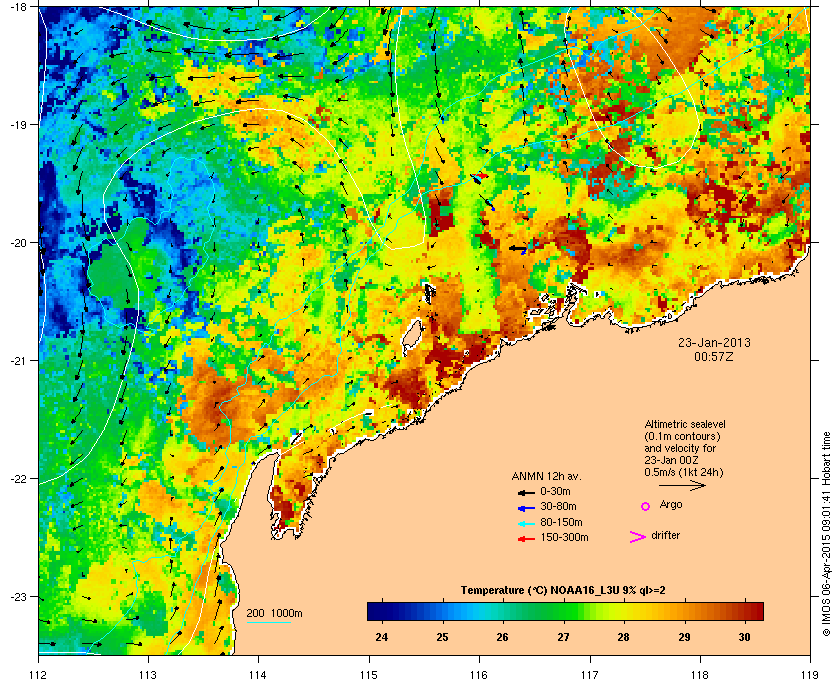Viewport: 840px width, 680px height.
Task: Select the 0-30m depth label
Action: point(556,491)
